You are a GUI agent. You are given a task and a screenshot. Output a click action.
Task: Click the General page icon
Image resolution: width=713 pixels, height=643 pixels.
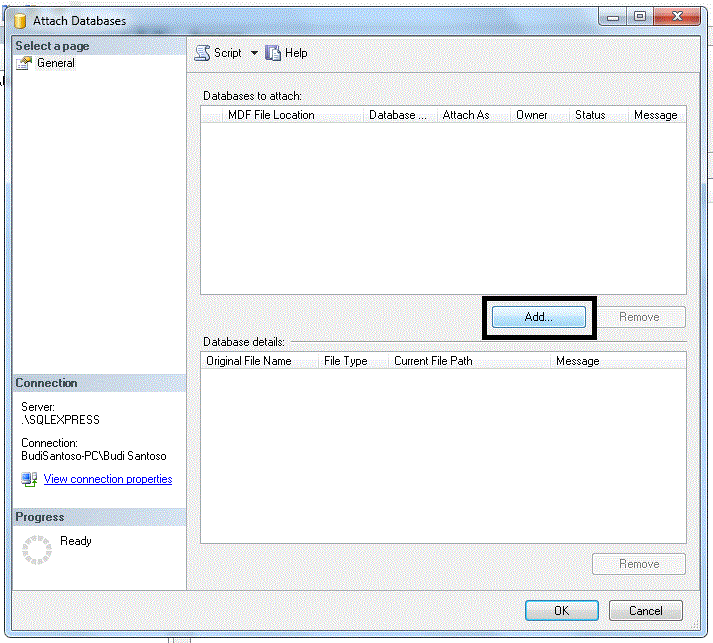[25, 63]
